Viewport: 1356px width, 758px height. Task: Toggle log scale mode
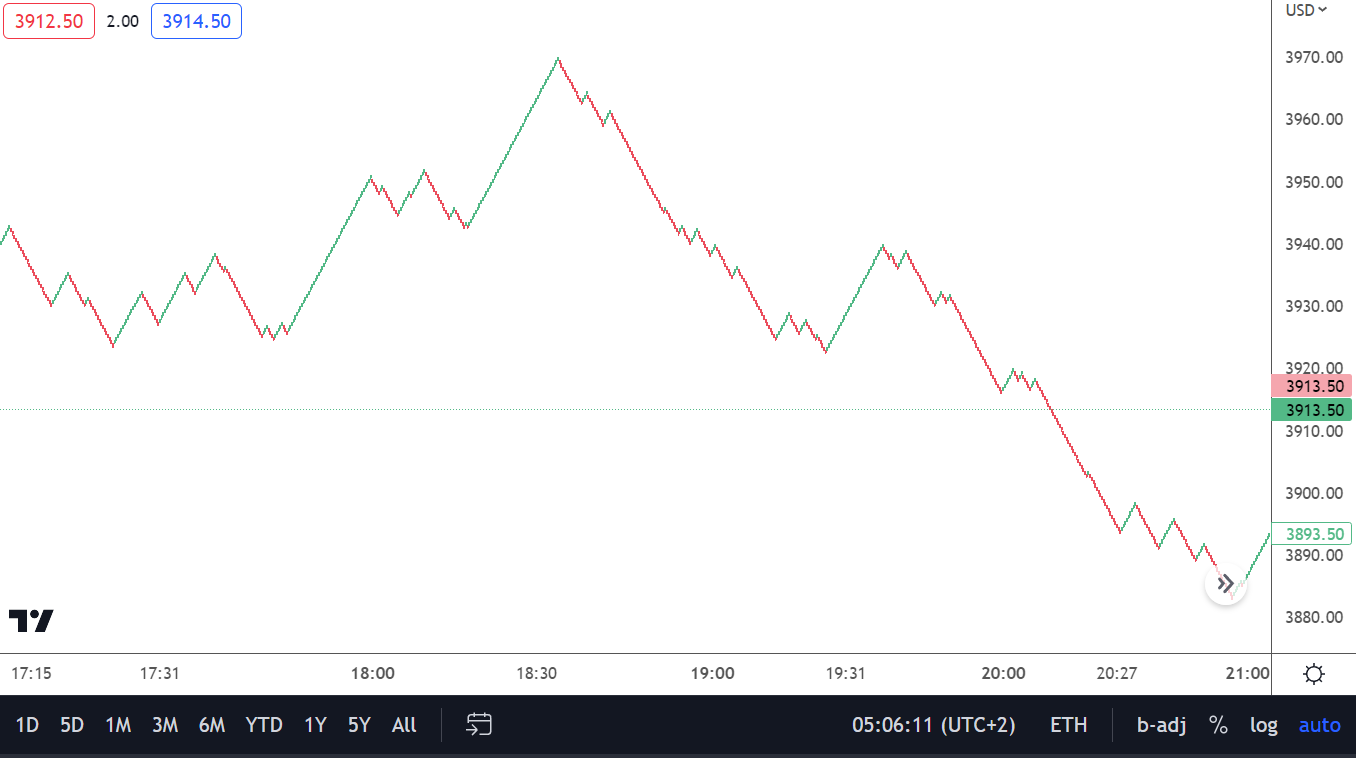point(1264,725)
